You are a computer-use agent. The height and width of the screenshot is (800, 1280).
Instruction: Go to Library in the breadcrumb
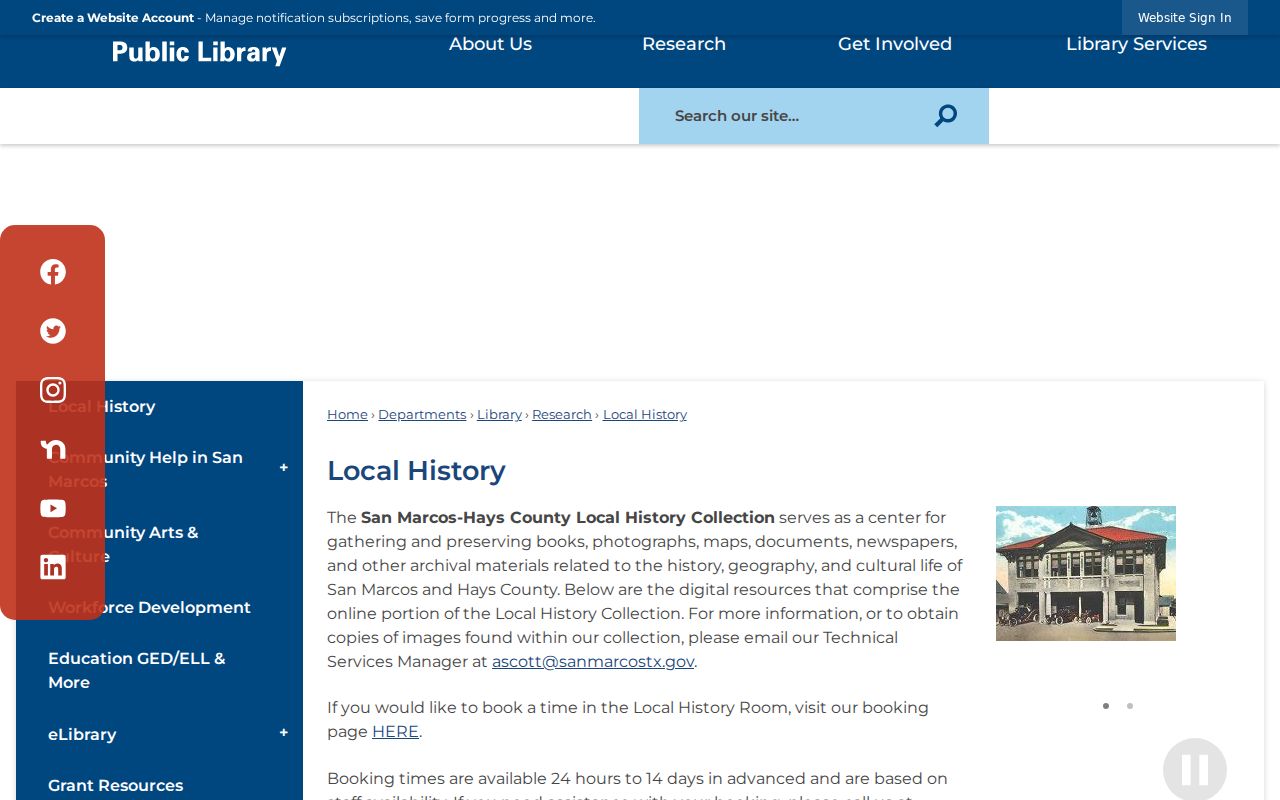tap(499, 414)
